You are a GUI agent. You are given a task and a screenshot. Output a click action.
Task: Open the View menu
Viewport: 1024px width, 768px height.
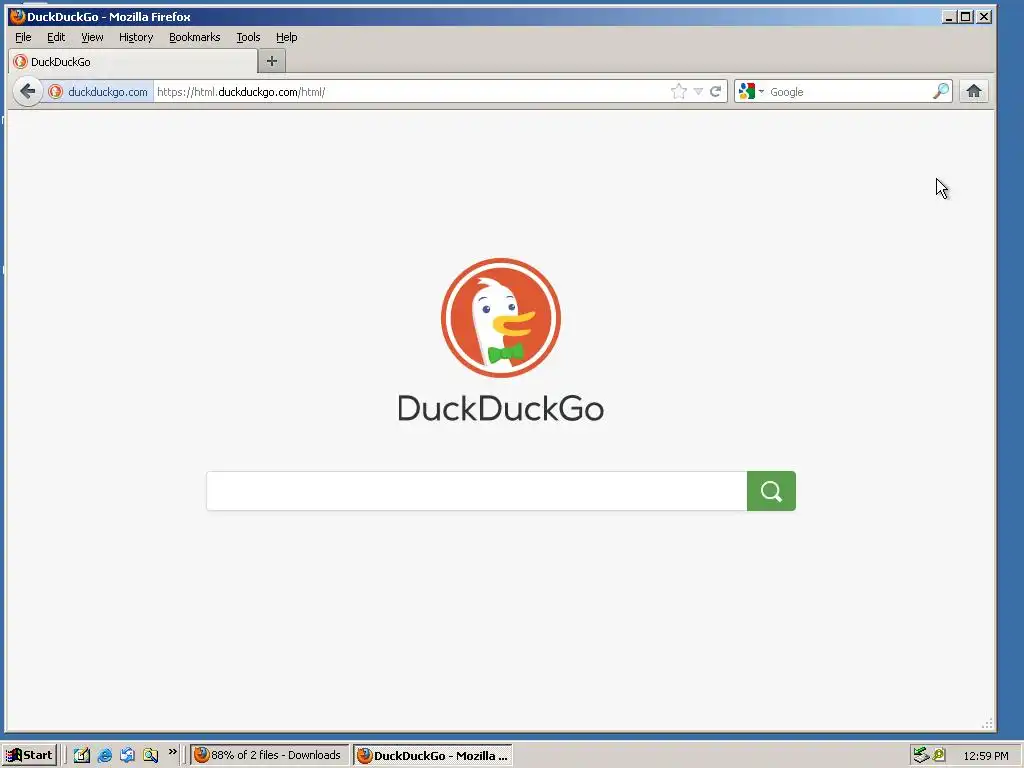pyautogui.click(x=92, y=37)
